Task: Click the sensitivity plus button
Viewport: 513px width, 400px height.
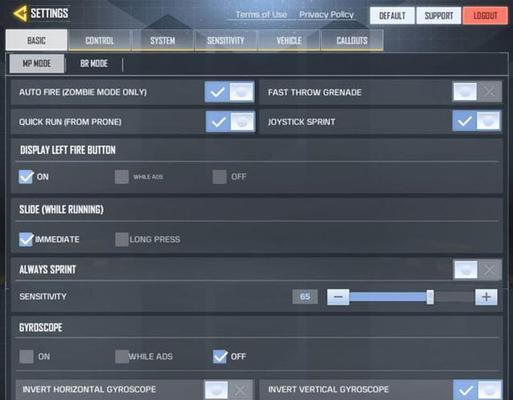Action: pos(486,297)
